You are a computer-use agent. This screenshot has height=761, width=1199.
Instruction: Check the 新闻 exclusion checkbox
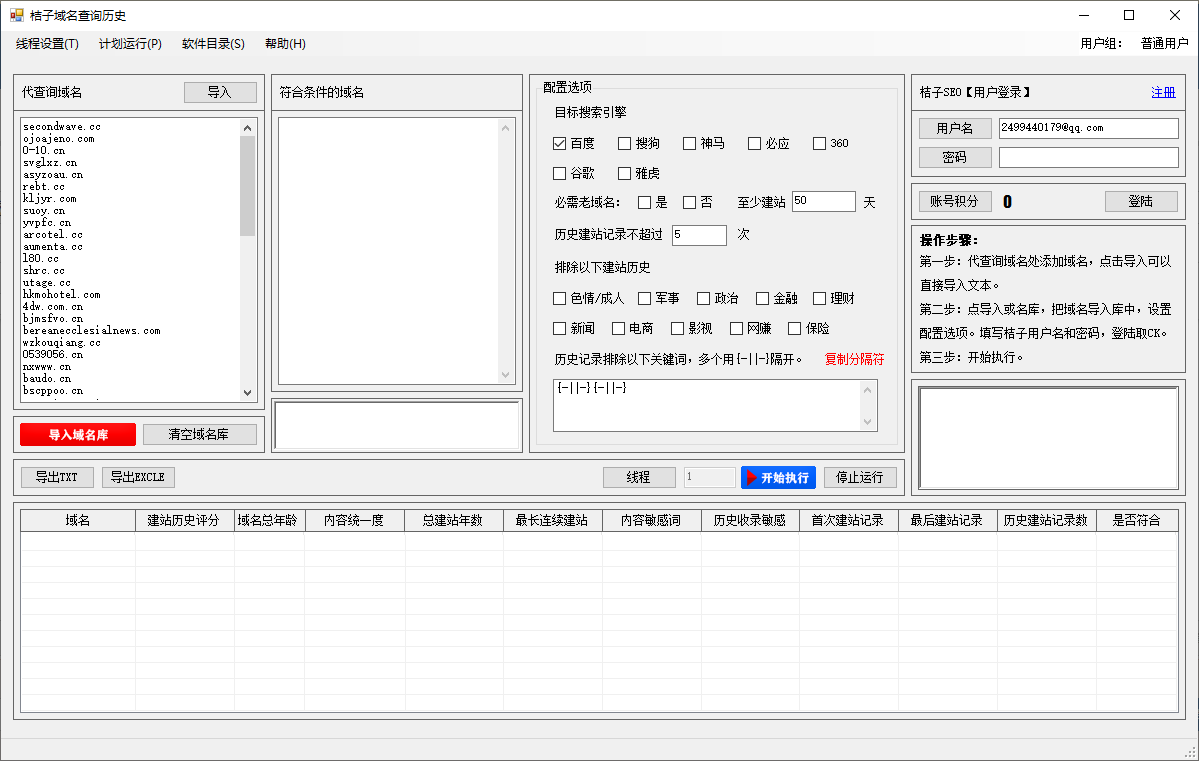point(560,328)
